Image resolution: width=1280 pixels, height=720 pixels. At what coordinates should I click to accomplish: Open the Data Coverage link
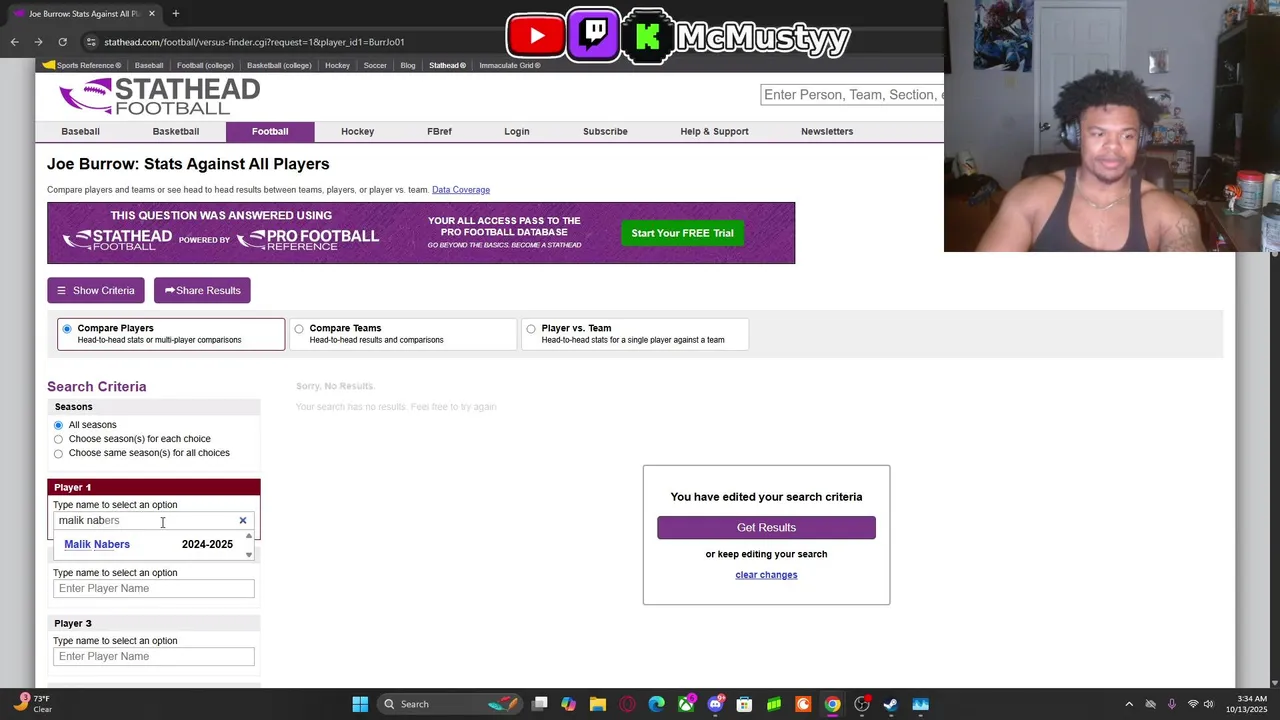coord(461,190)
